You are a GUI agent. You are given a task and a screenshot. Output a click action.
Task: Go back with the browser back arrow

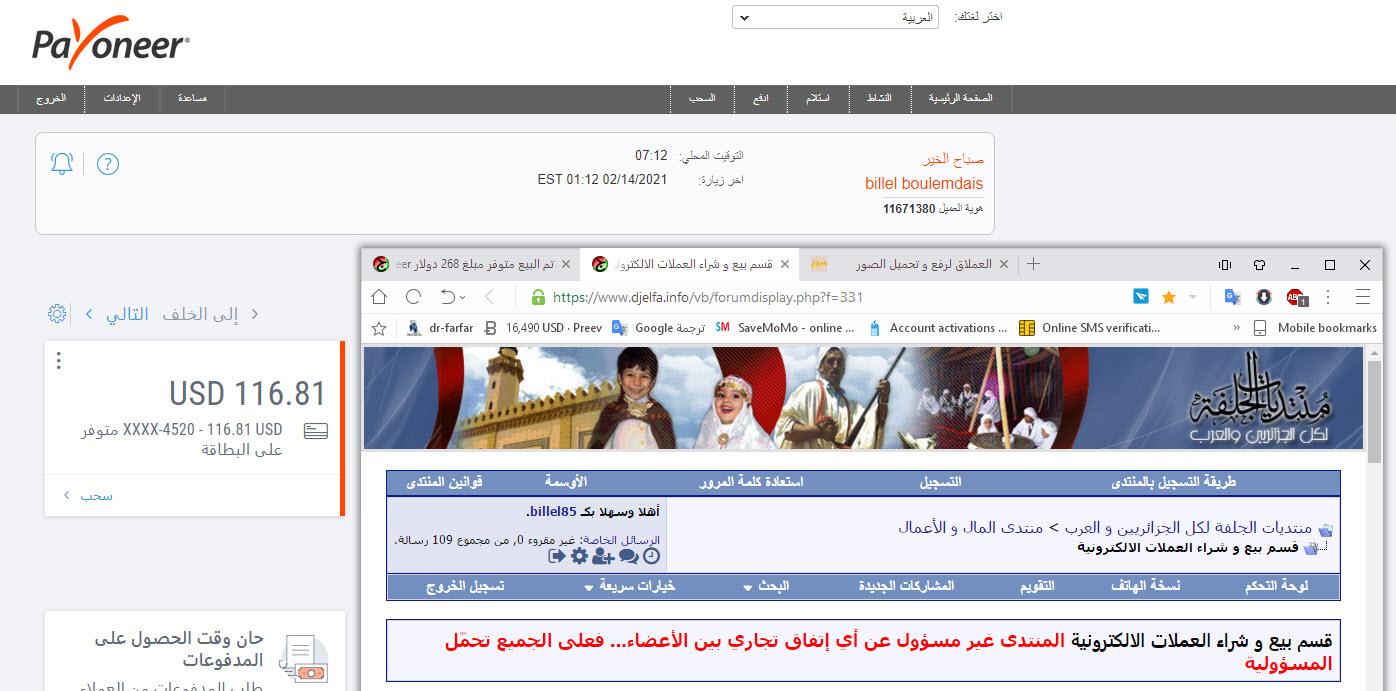(x=489, y=297)
